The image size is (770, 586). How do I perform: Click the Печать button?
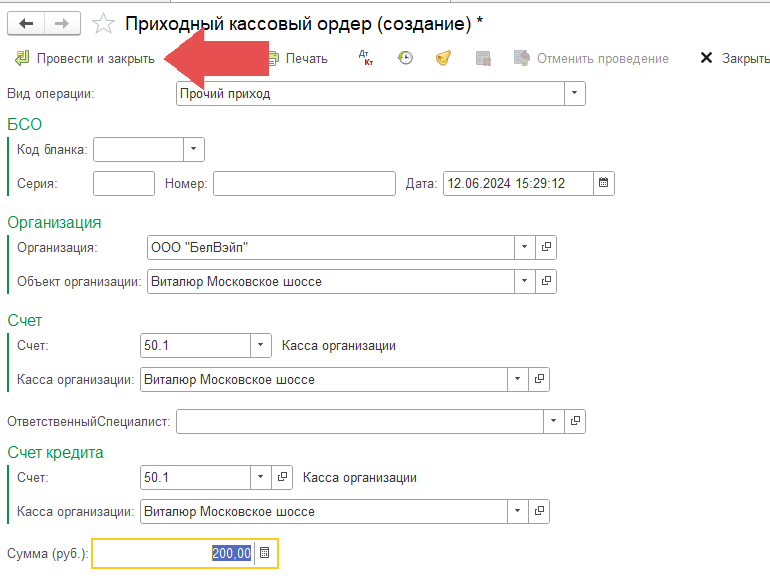[297, 58]
